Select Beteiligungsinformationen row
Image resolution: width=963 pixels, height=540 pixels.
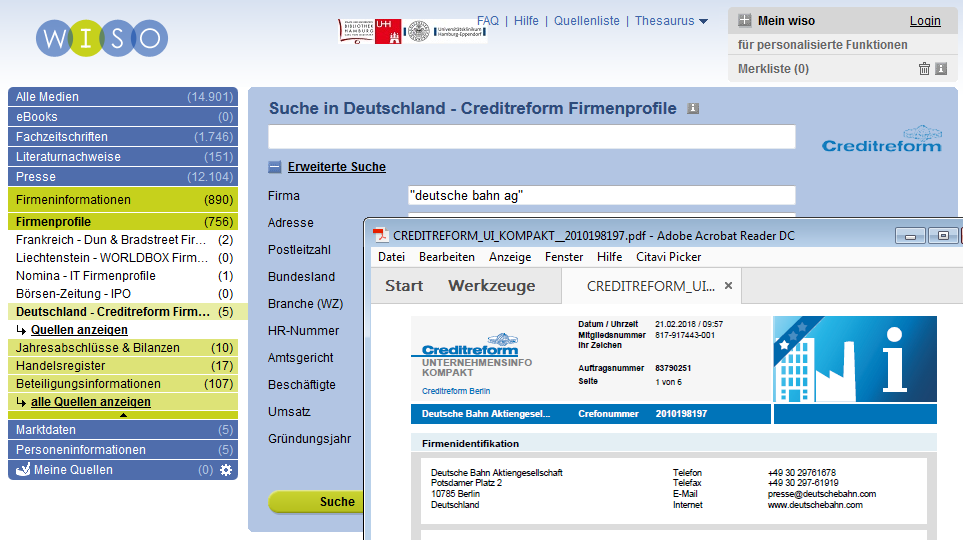pyautogui.click(x=123, y=383)
